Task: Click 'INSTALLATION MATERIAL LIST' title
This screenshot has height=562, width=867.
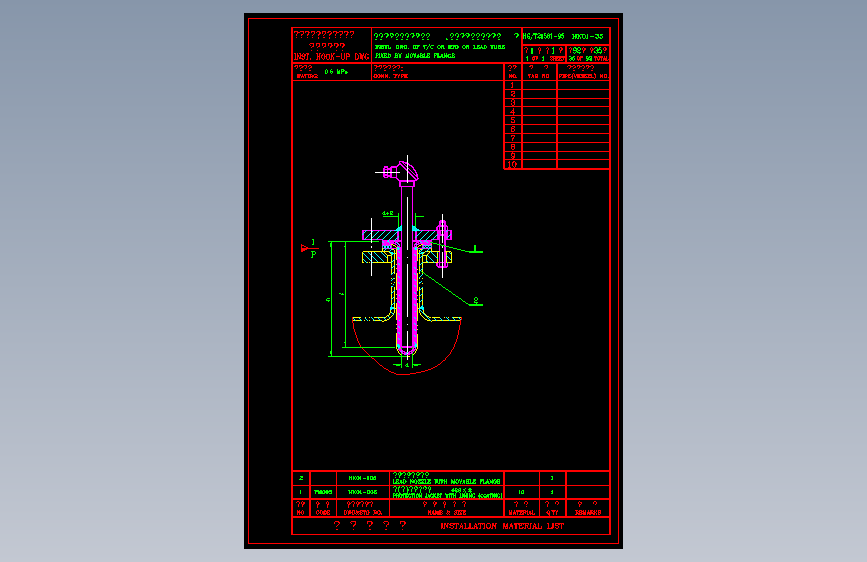Action: [x=502, y=526]
